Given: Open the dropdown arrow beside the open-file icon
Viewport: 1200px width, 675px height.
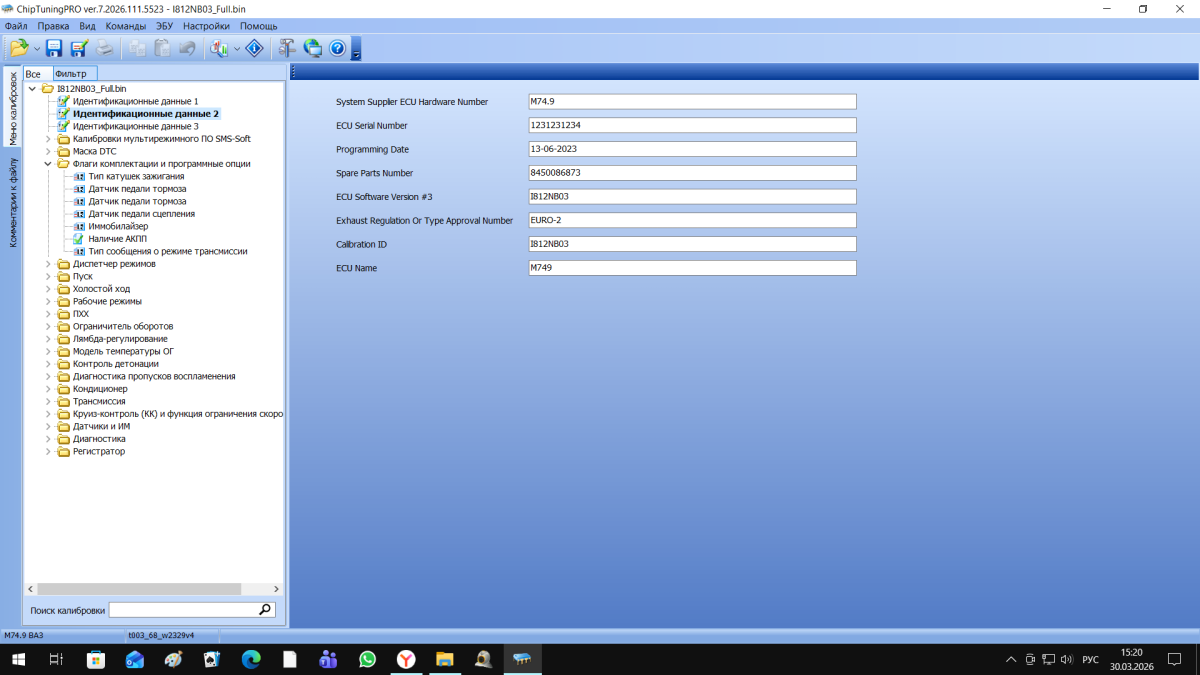Looking at the screenshot, I should [37, 48].
